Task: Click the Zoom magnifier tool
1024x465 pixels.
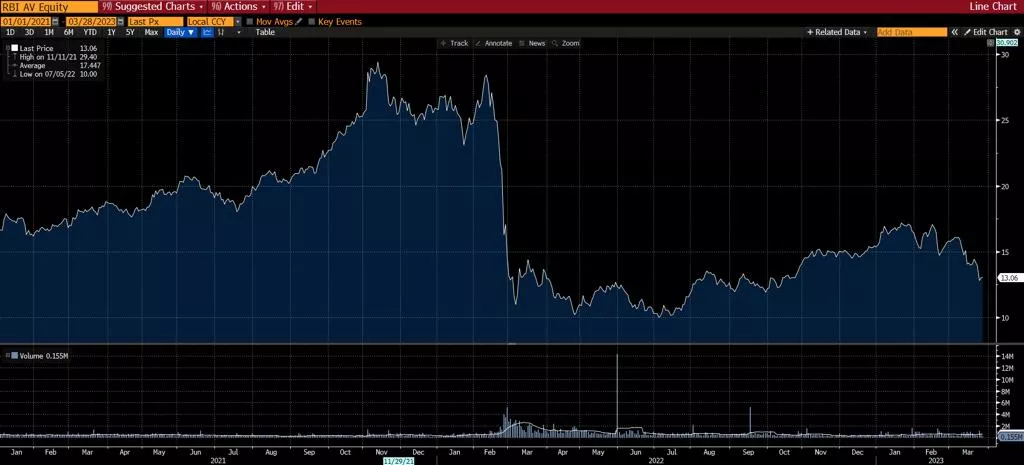Action: (565, 43)
